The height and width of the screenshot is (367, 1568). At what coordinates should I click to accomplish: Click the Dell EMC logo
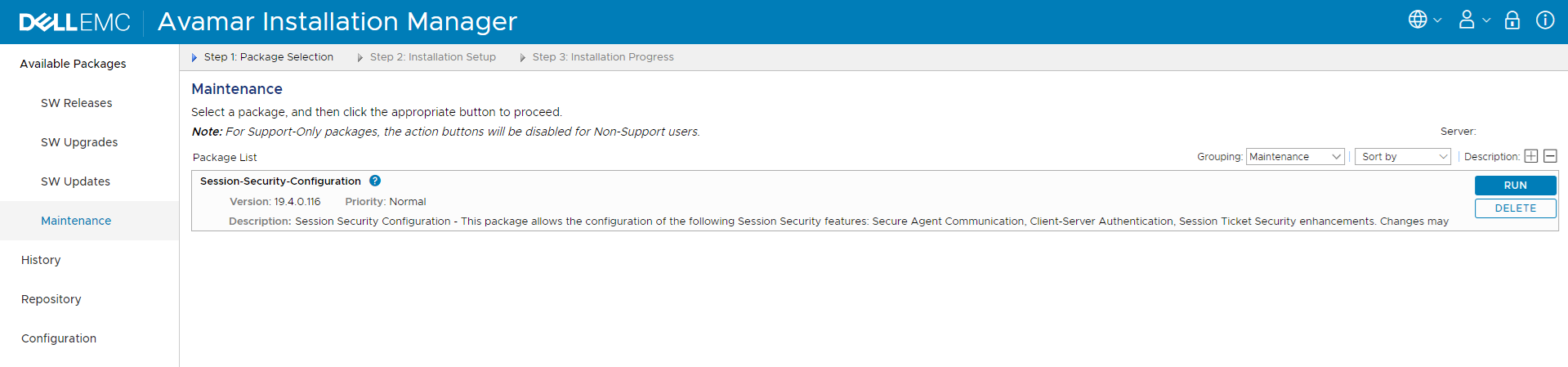pos(74,22)
